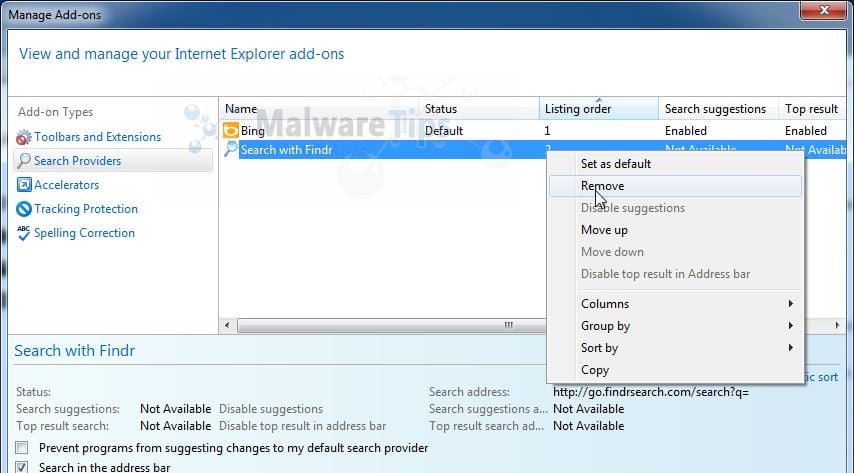Image resolution: width=854 pixels, height=473 pixels.
Task: Click the Bing provider icon
Action: [231, 130]
